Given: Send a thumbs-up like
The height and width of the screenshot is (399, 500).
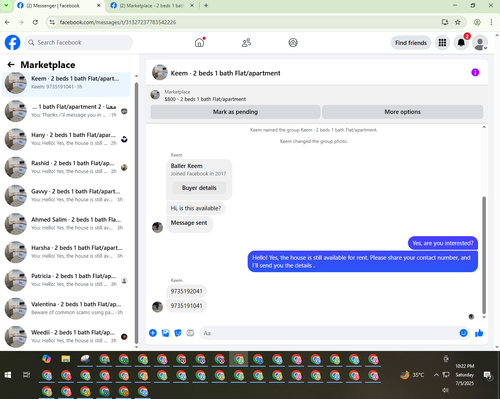Looking at the screenshot, I should [479, 333].
